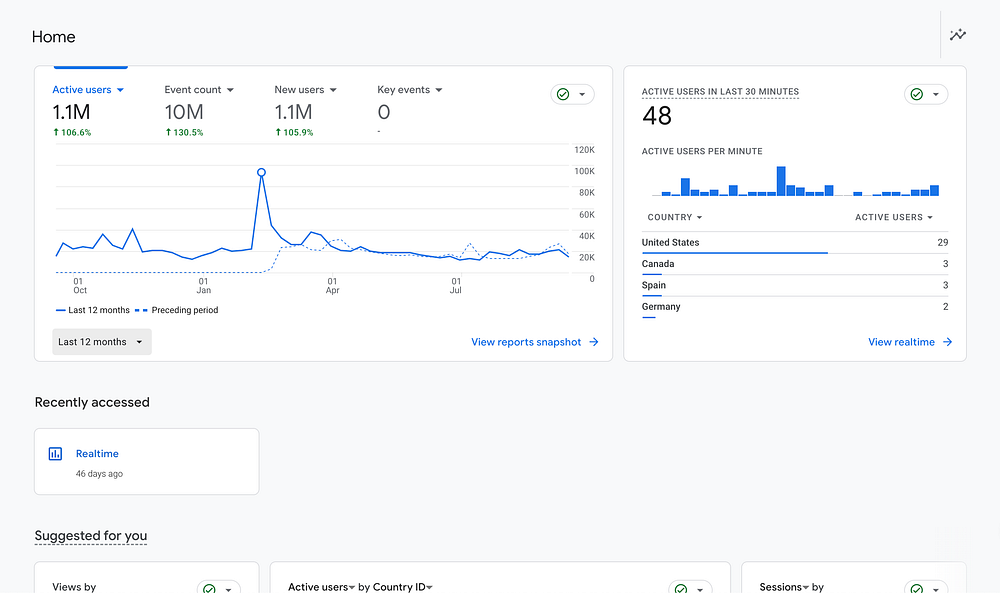This screenshot has height=593, width=1000.
Task: Click checkmark icon on Views by card
Action: (x=209, y=588)
